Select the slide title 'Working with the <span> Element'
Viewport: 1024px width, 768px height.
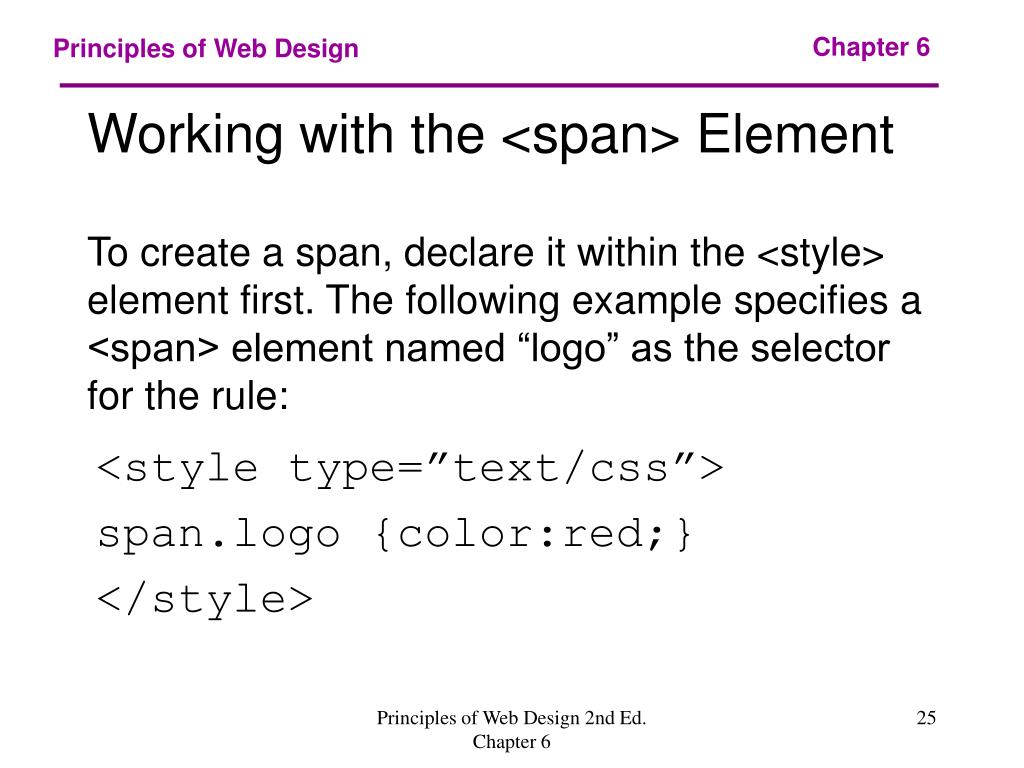point(490,135)
